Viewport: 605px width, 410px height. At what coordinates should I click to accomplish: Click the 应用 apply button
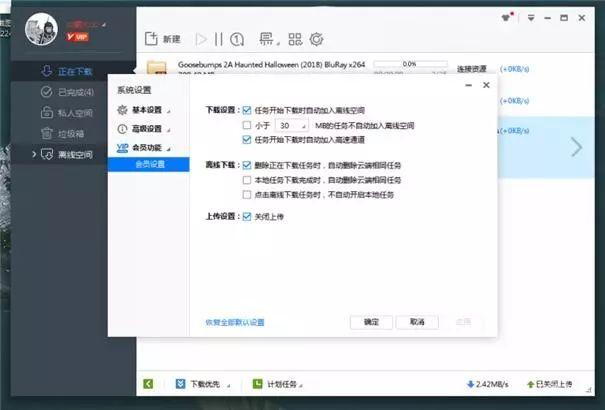[x=463, y=322]
